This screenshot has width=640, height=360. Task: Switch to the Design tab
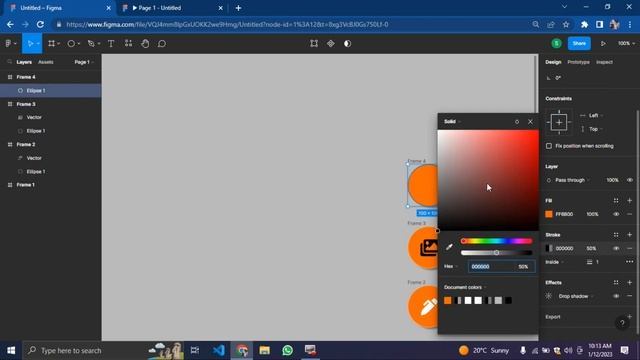pyautogui.click(x=553, y=62)
